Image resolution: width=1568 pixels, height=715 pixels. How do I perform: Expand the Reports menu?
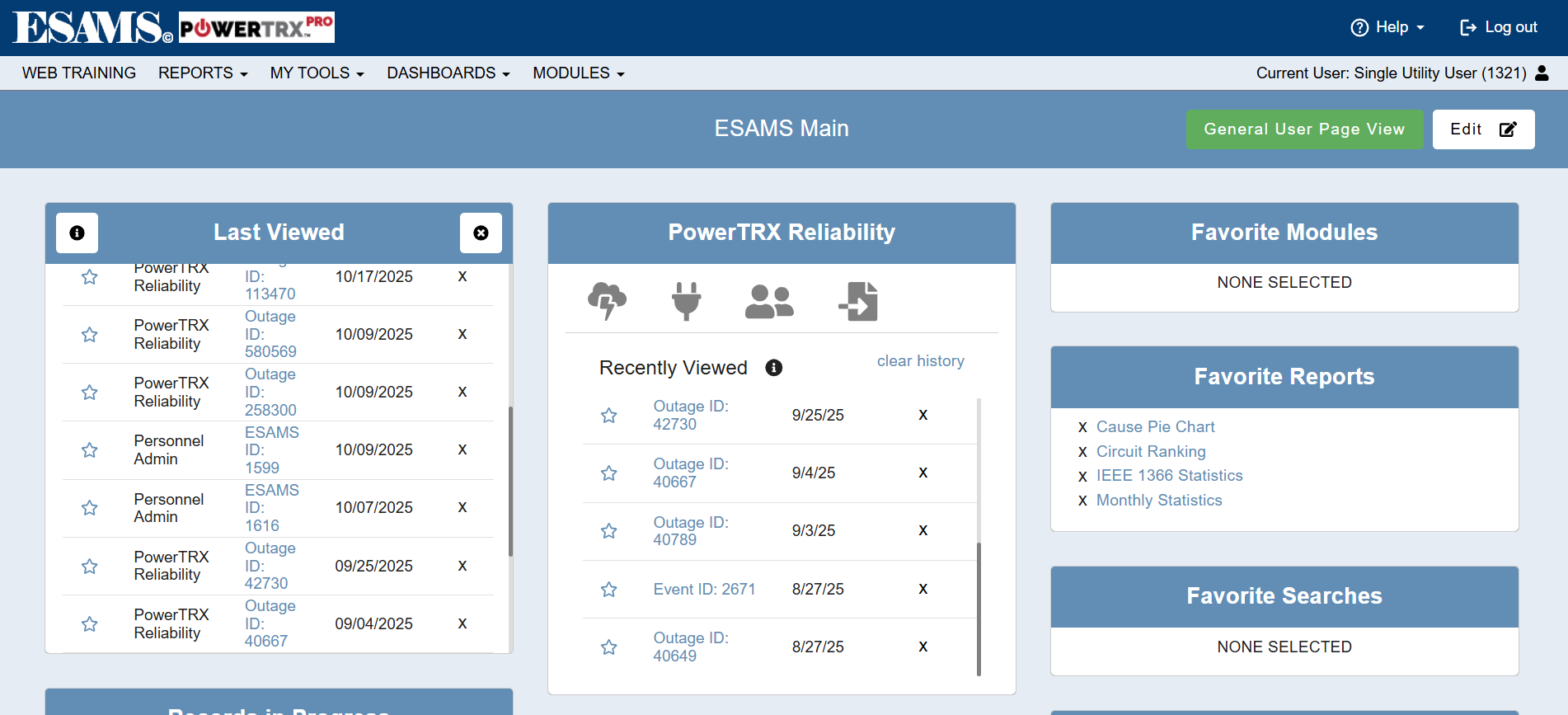click(x=203, y=73)
